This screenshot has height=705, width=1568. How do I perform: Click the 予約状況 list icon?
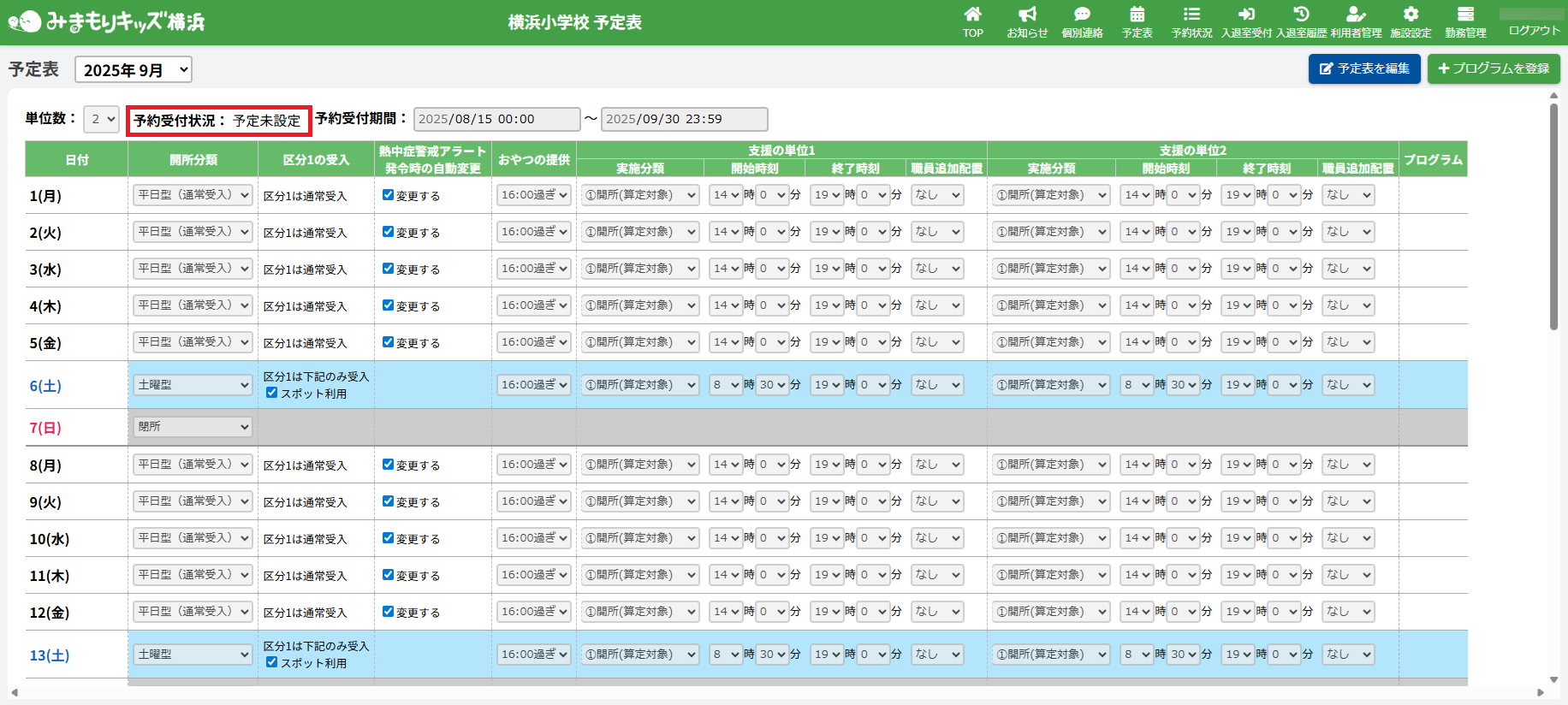click(1191, 15)
